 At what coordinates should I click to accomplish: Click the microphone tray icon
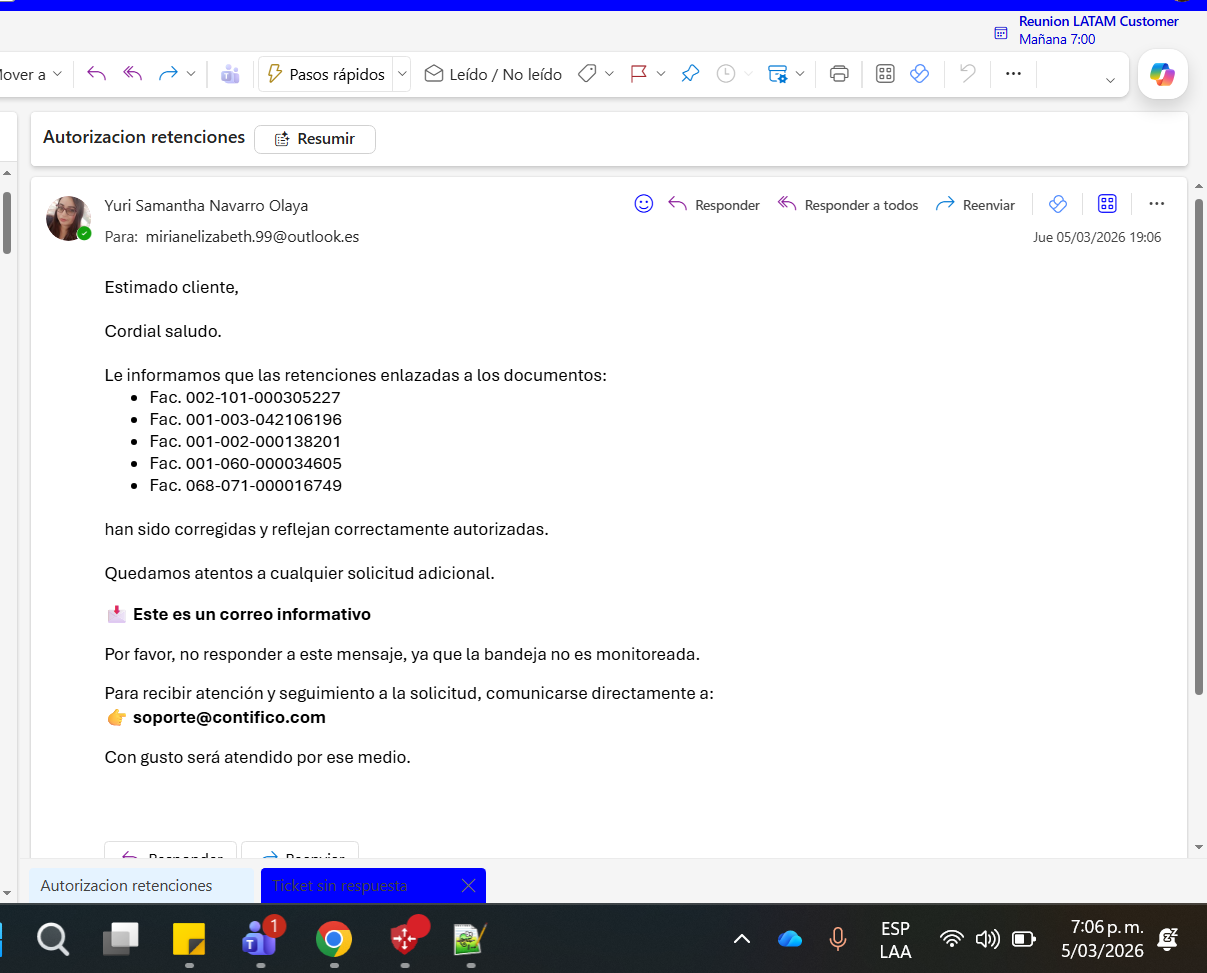point(838,939)
